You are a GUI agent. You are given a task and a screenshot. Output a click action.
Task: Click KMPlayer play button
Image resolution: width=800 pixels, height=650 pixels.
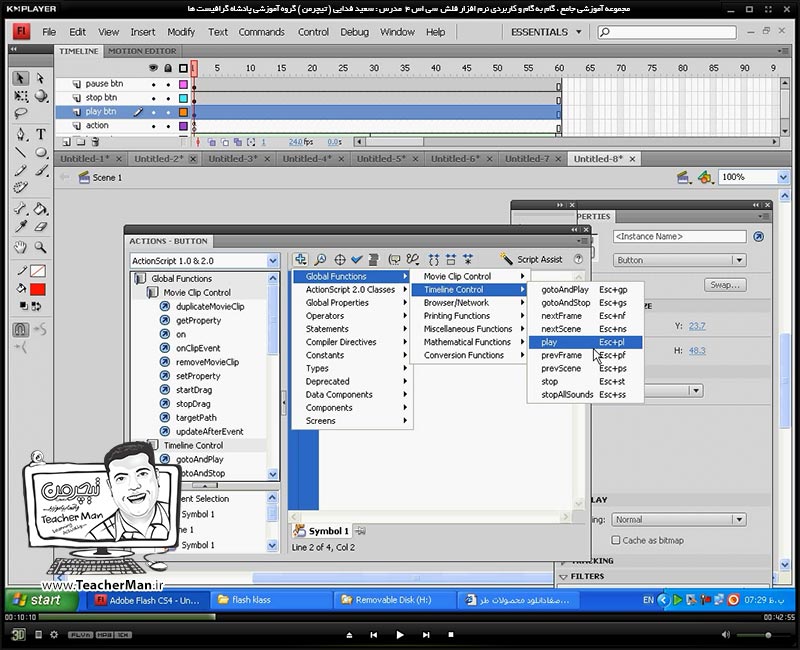pyautogui.click(x=399, y=635)
